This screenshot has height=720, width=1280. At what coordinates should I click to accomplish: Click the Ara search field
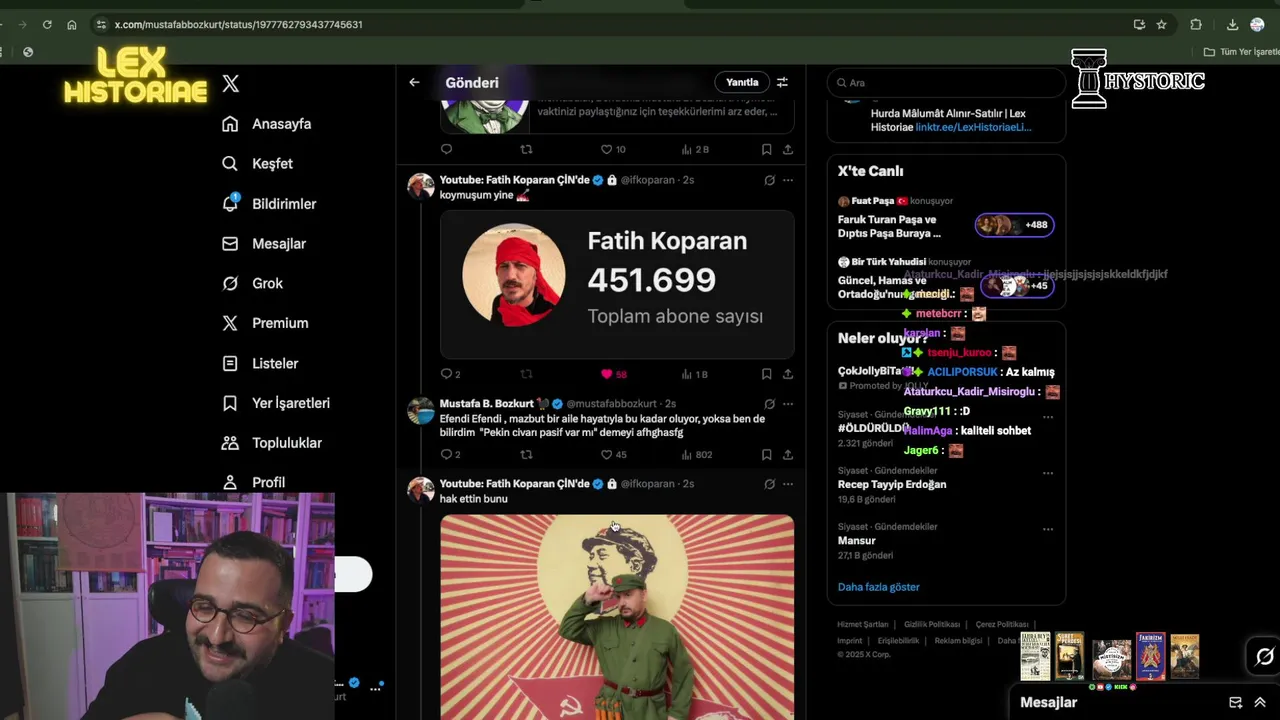click(x=946, y=83)
